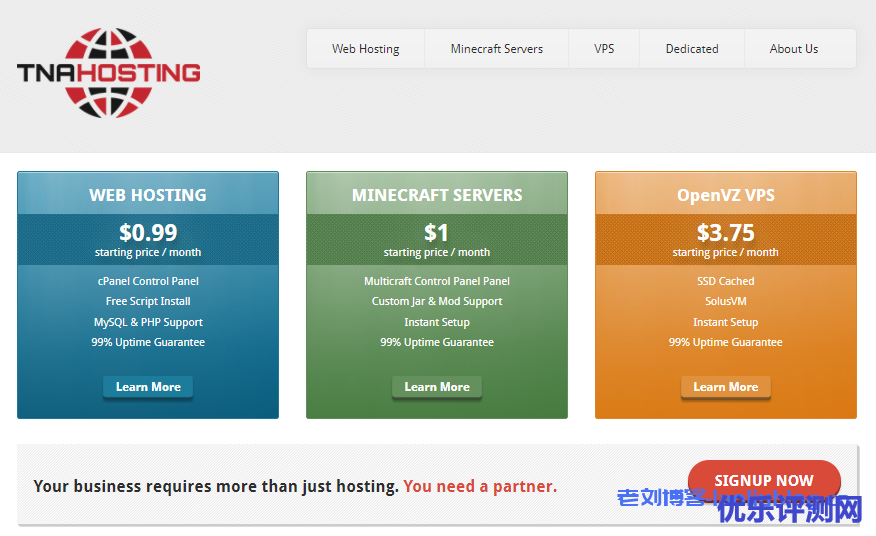Go to the Dedicated navigation item
Screen dimensions: 876x536
click(692, 49)
